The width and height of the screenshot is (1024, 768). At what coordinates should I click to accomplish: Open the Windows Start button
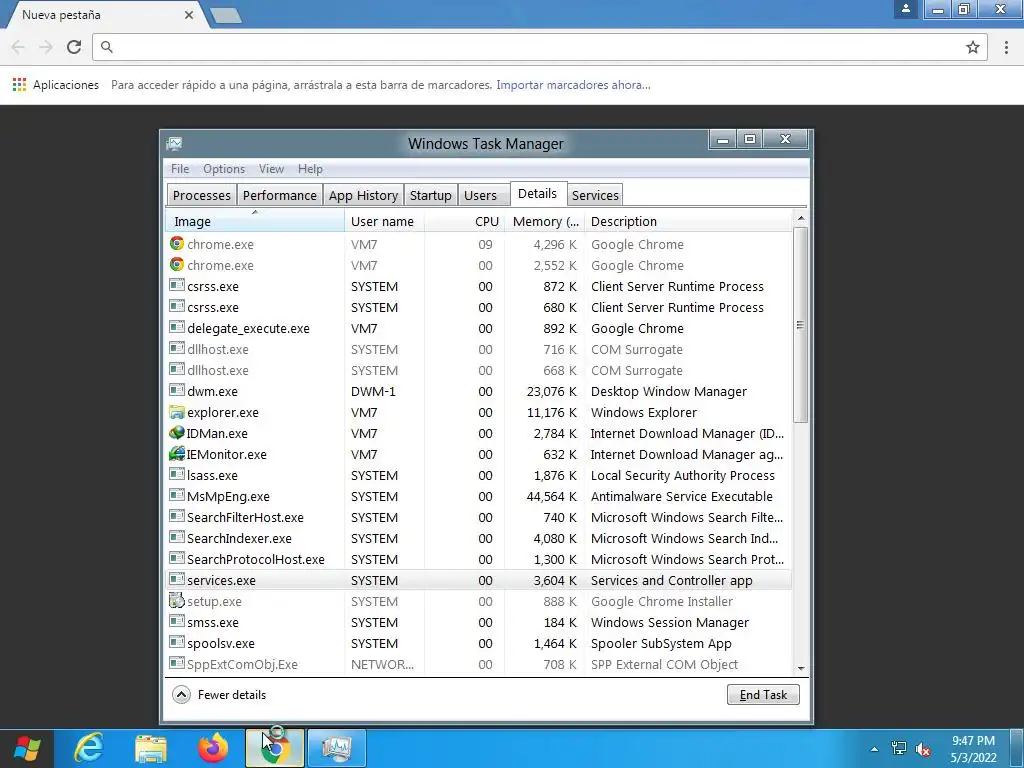pos(27,748)
